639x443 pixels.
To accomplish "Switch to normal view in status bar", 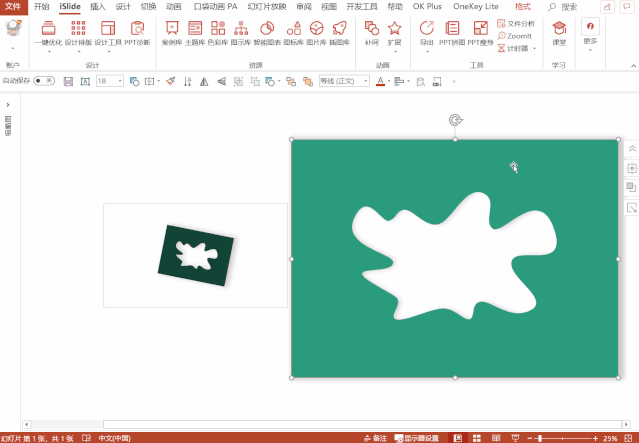I will point(458,438).
